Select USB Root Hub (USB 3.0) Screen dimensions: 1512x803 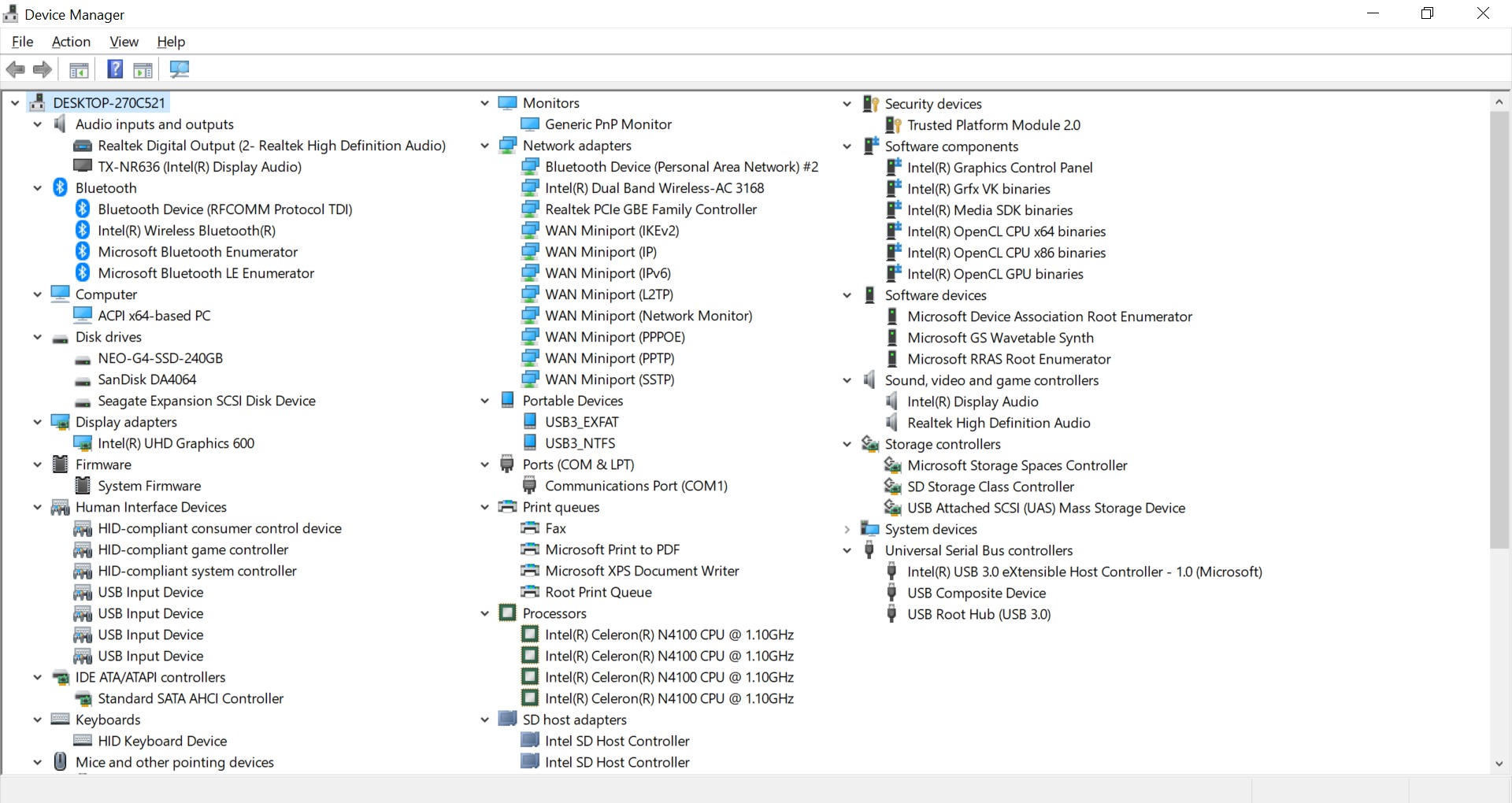979,614
